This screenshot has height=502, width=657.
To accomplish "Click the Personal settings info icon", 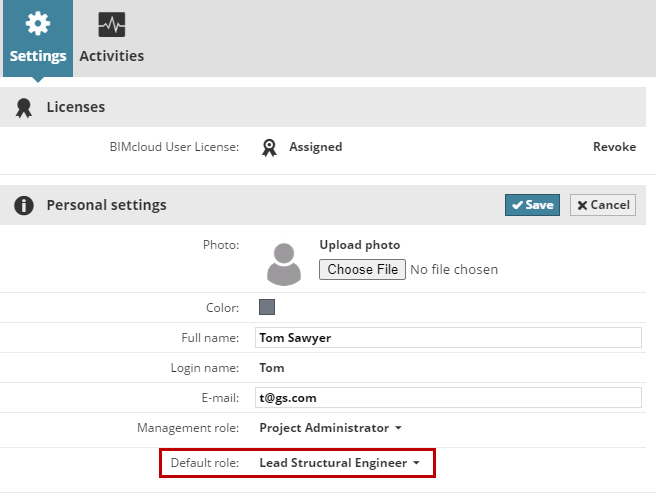I will point(24,205).
